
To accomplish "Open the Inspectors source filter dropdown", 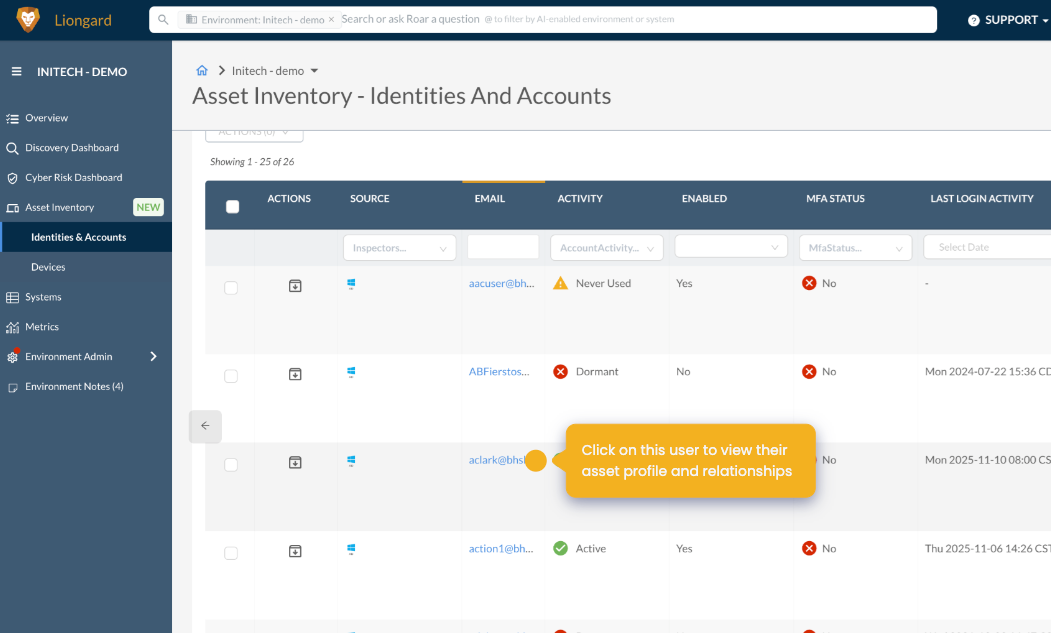I will click(399, 248).
